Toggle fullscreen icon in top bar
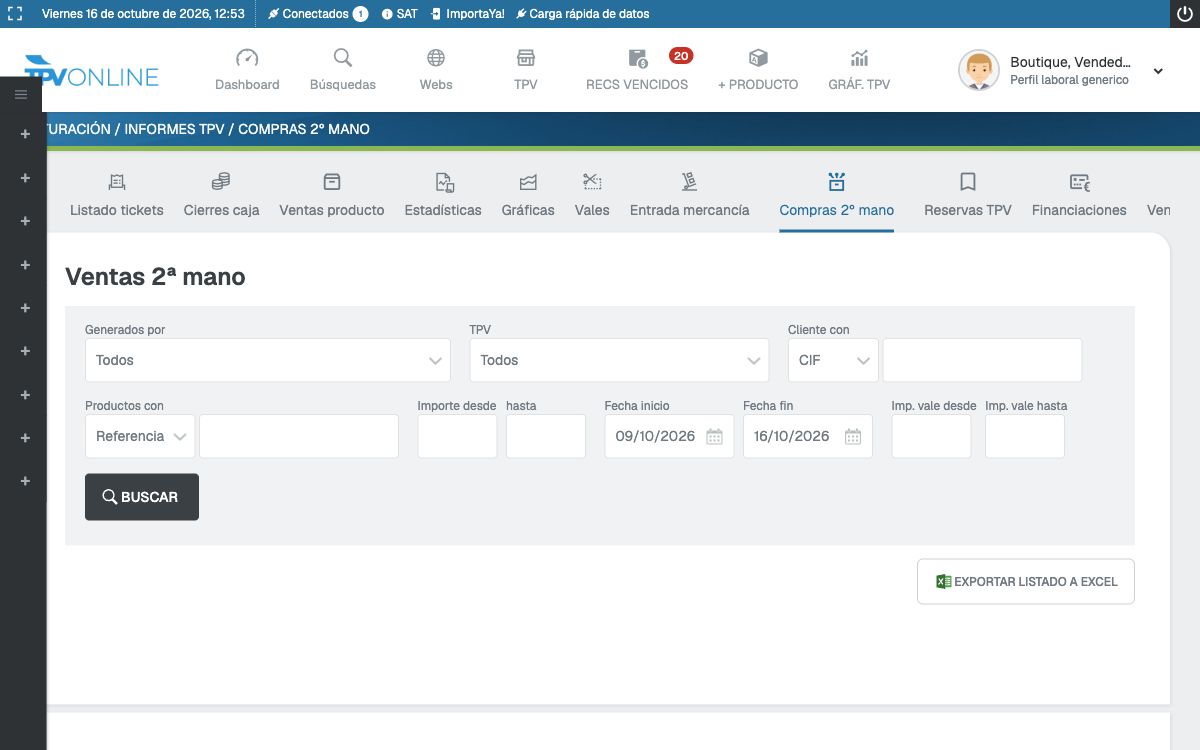Screen dimensions: 1200x750 coord(15,14)
